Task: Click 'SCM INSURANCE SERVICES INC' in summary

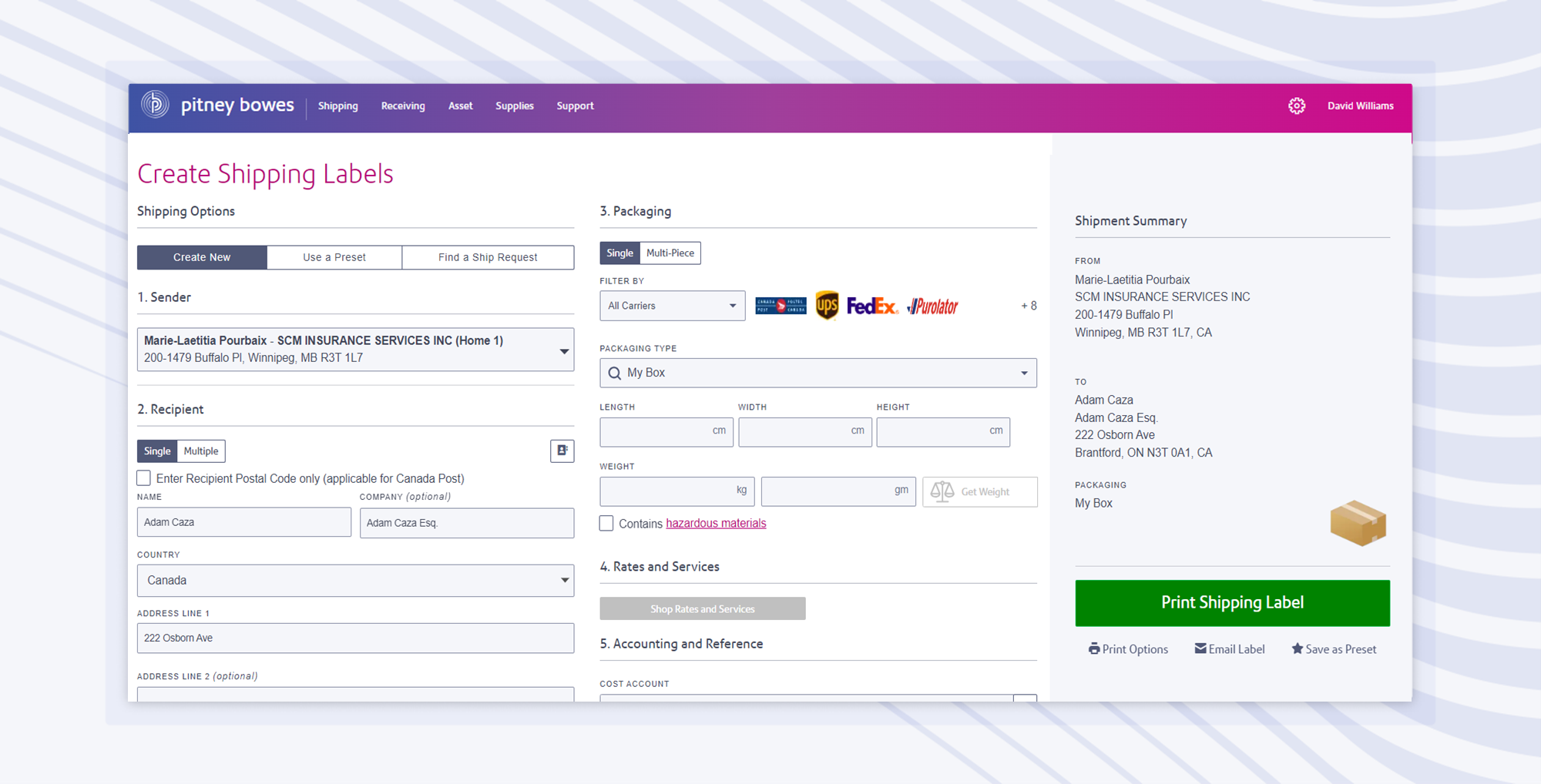Action: pyautogui.click(x=1162, y=297)
